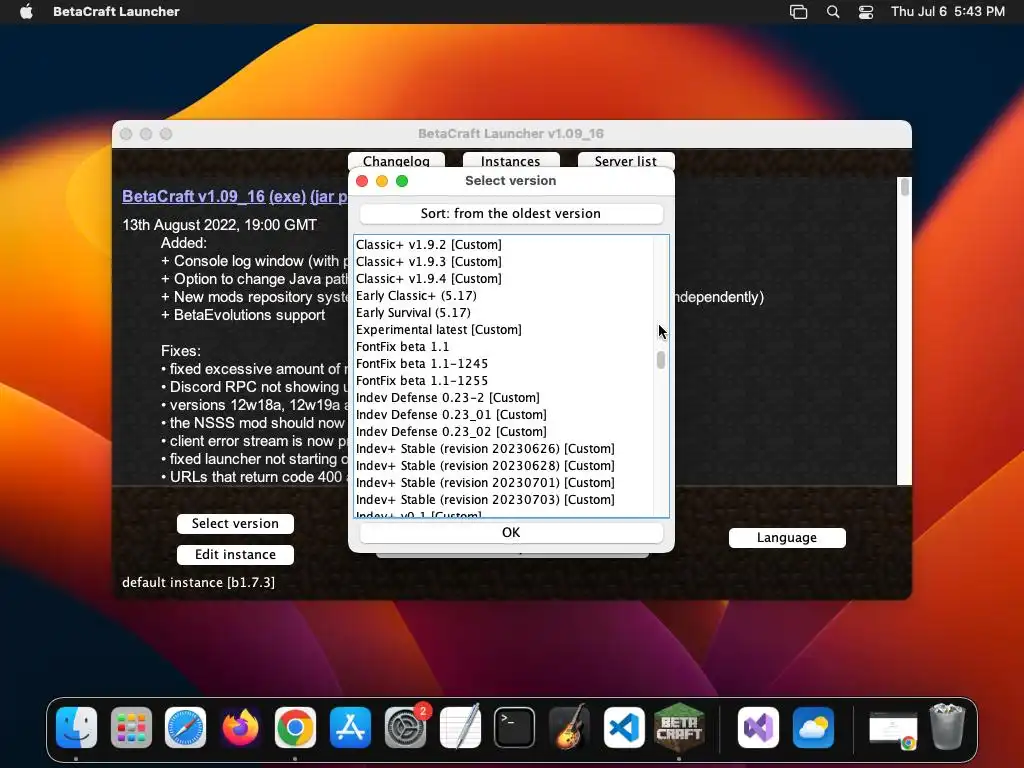Select Classic+ v1.9.2 [Custom]
The image size is (1024, 768).
point(504,244)
